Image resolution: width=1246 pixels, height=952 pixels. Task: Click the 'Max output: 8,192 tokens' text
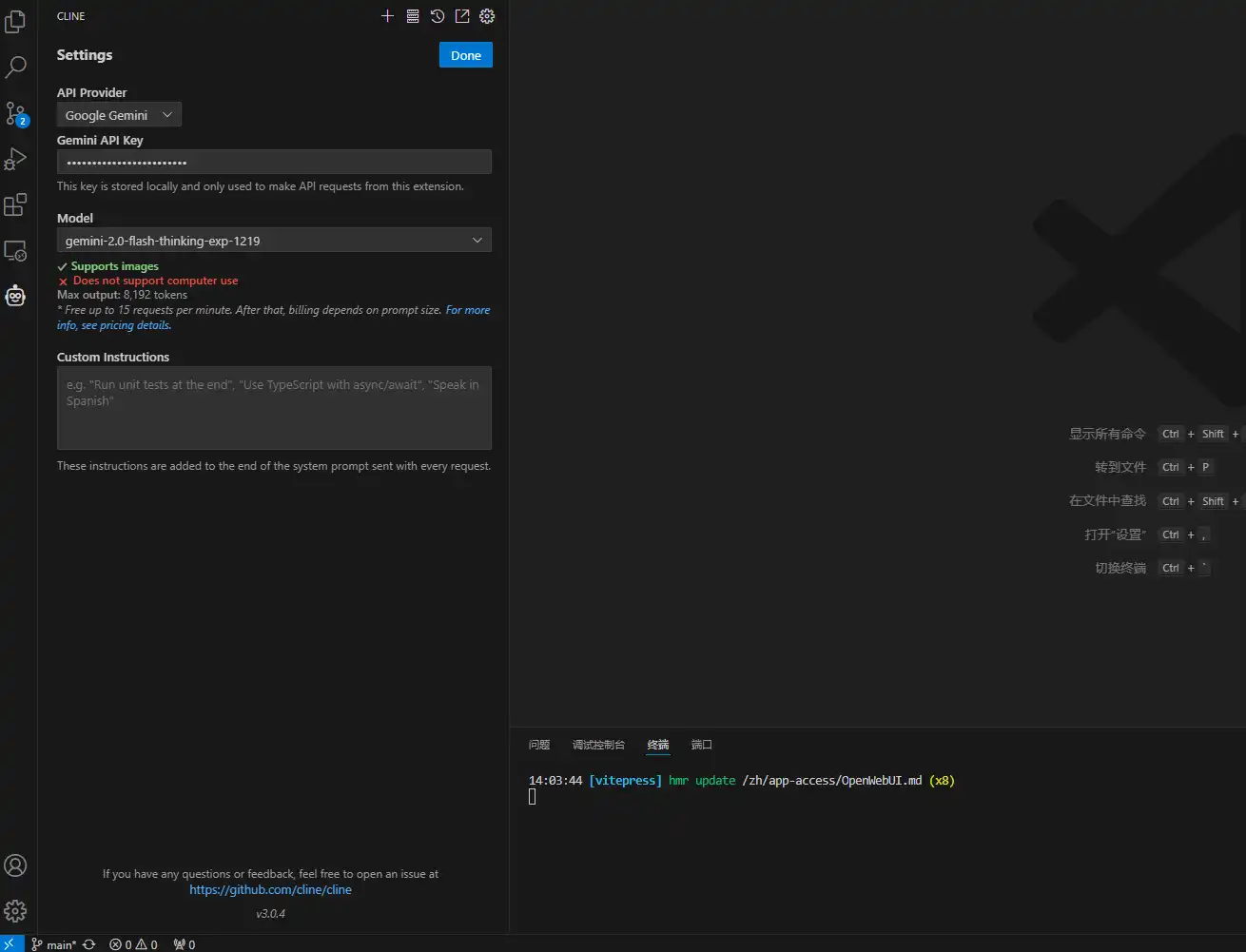pos(122,295)
